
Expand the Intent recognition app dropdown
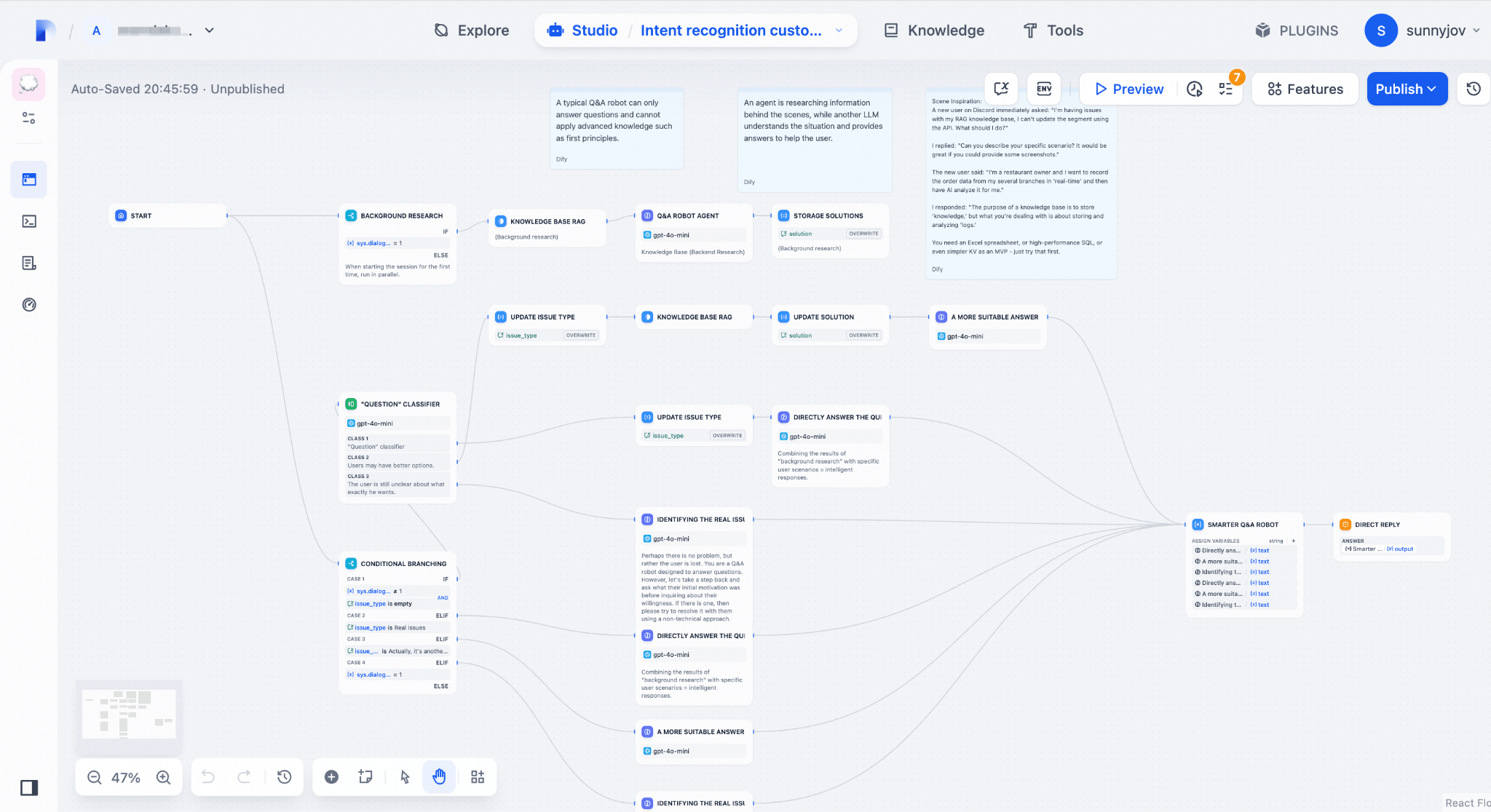coord(839,31)
